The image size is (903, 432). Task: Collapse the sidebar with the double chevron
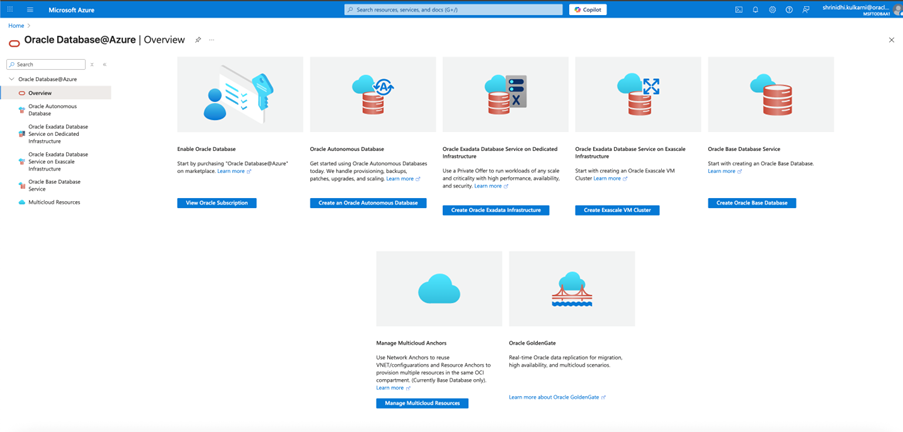104,65
